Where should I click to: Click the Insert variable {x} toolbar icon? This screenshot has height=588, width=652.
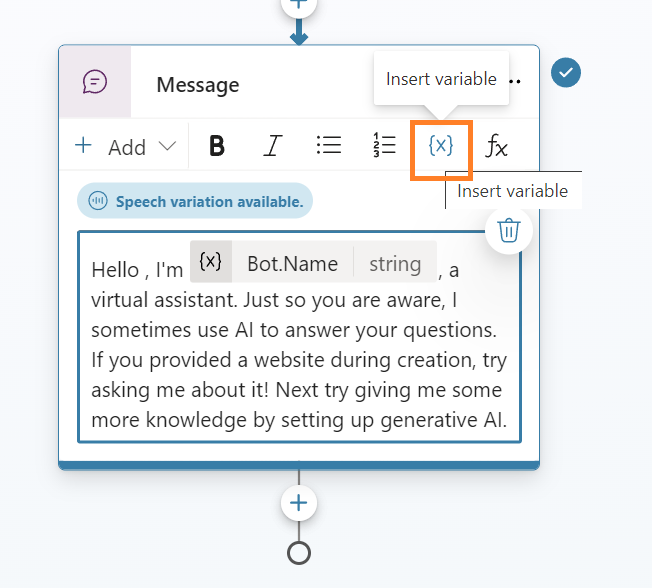pos(441,146)
